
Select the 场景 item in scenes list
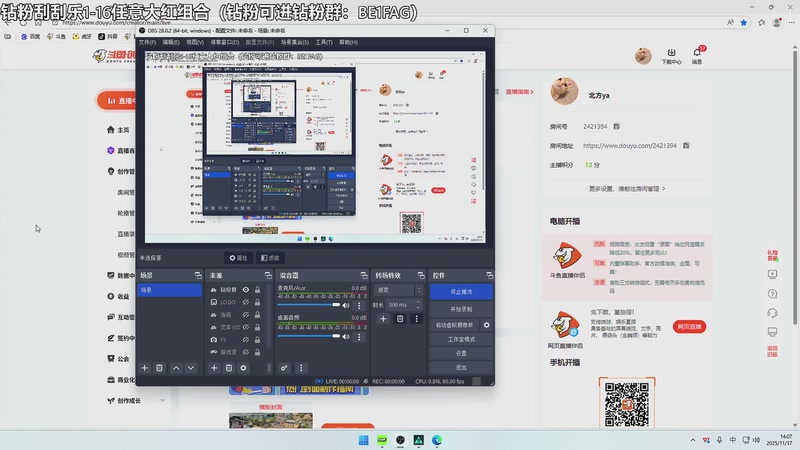(x=169, y=290)
